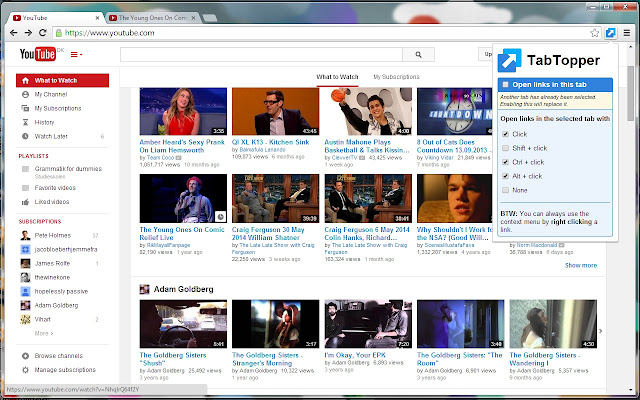The width and height of the screenshot is (640, 400).
Task: Select the My Subscriptions feed tab
Action: pyautogui.click(x=396, y=77)
